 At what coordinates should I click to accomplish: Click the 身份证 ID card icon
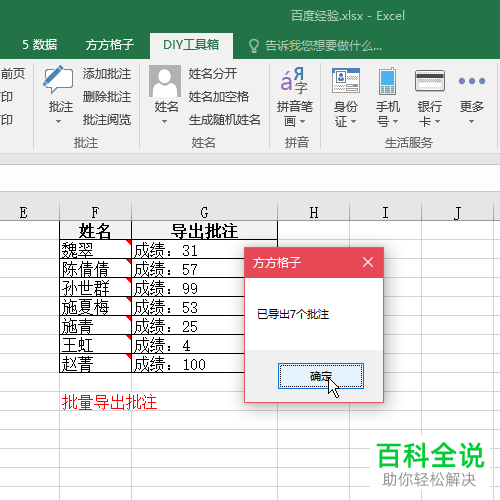tap(346, 80)
